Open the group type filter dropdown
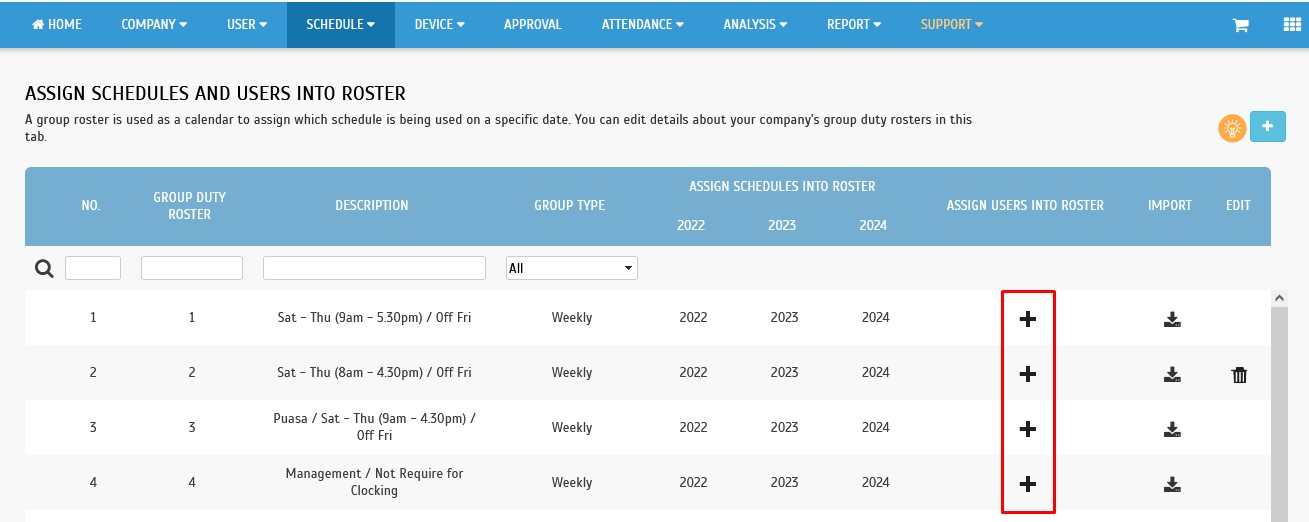Image resolution: width=1309 pixels, height=522 pixels. click(572, 268)
